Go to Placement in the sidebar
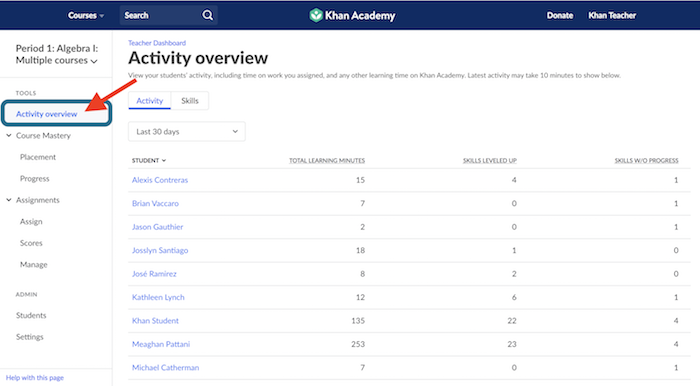The width and height of the screenshot is (700, 386). 38,157
